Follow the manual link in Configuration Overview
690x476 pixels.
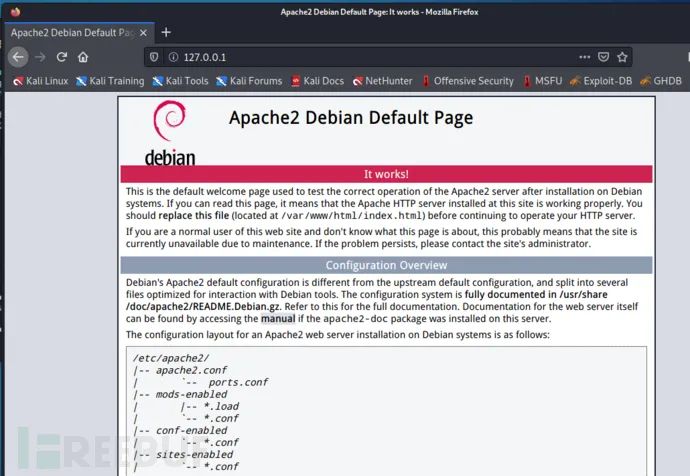click(278, 319)
